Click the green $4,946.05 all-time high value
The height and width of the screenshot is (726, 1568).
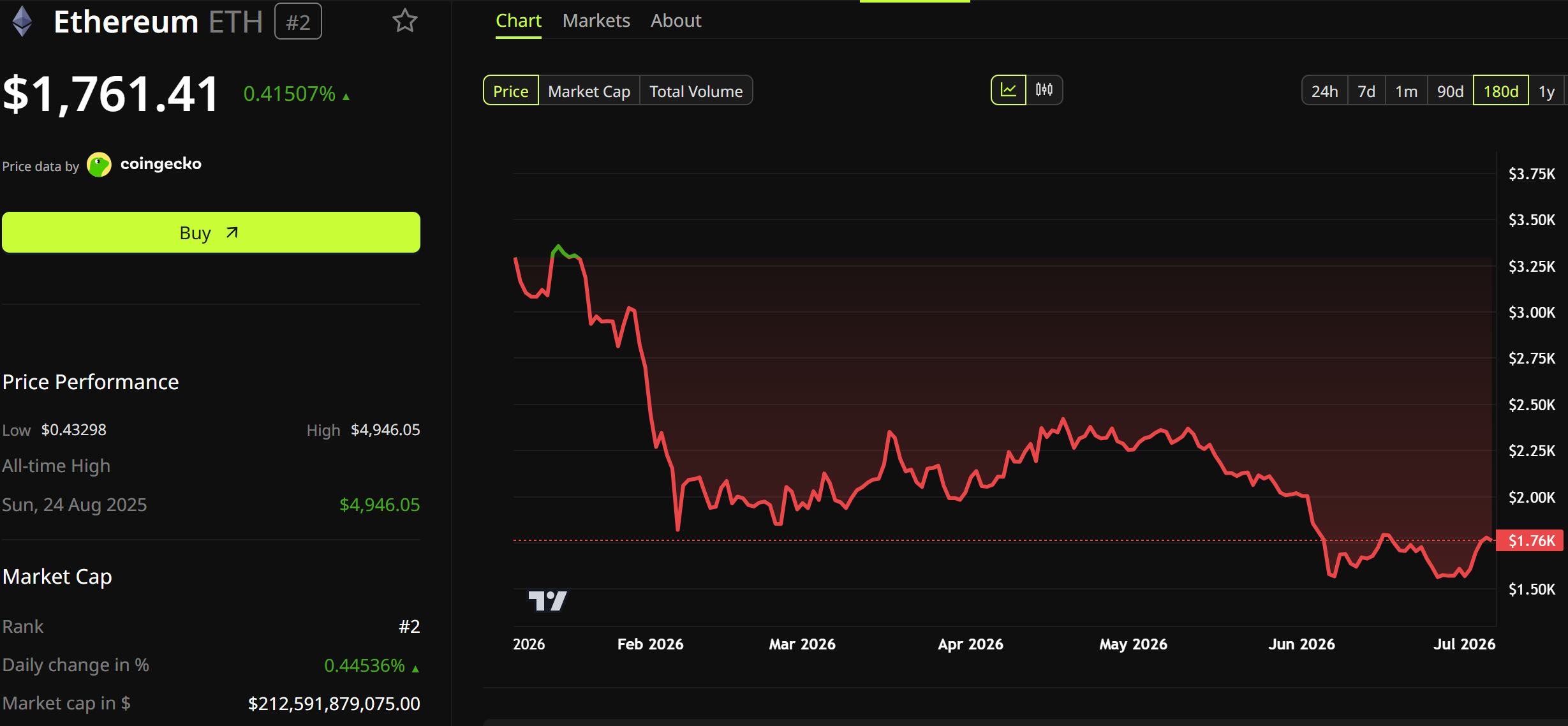point(380,505)
